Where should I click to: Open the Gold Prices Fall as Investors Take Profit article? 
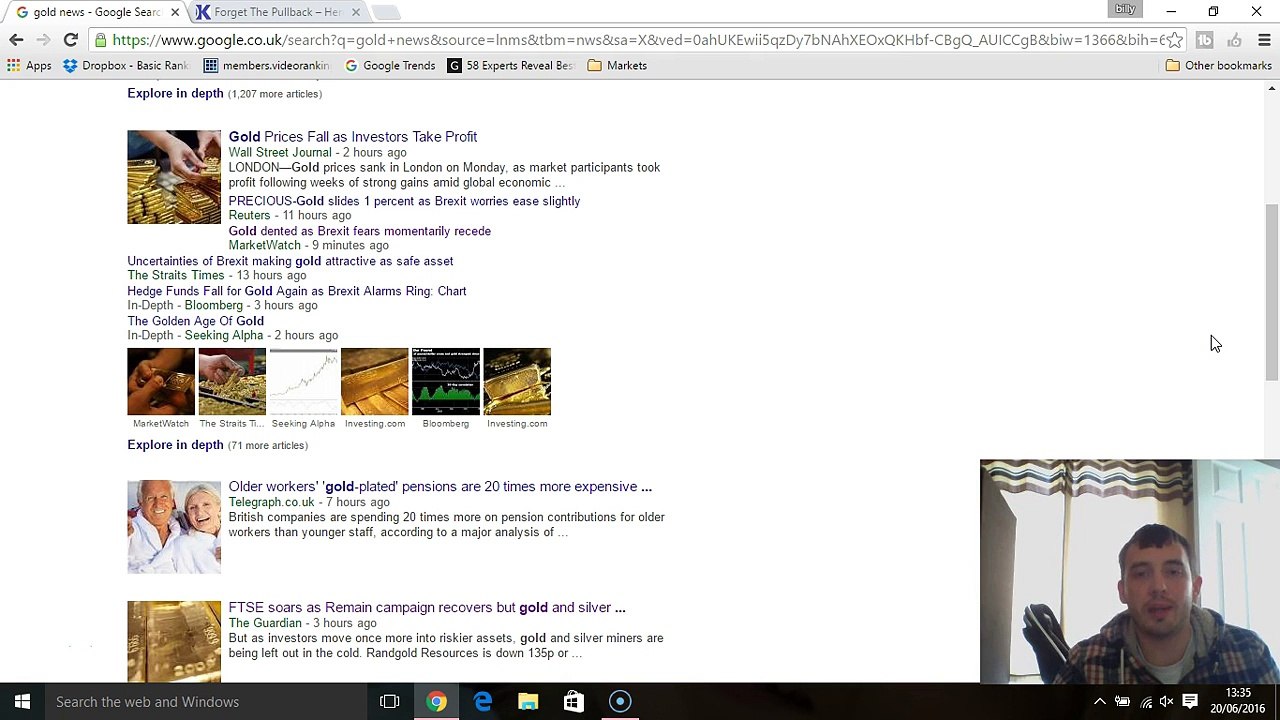pos(353,137)
